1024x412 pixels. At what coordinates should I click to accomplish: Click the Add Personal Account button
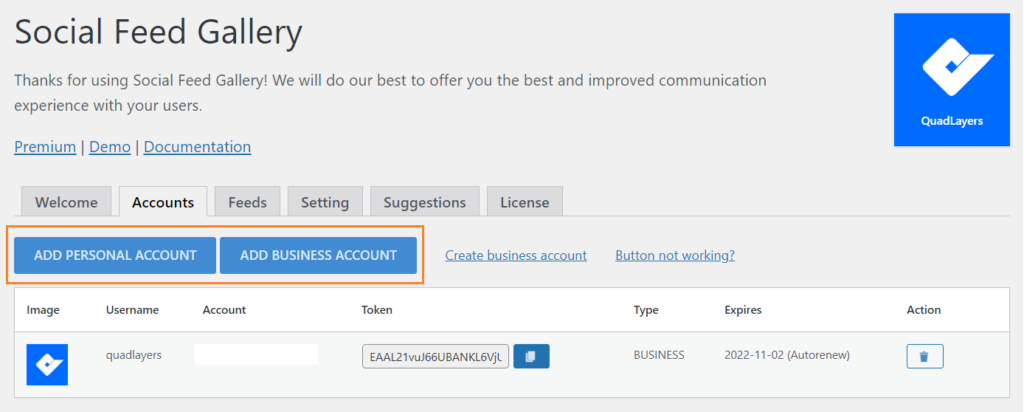(x=115, y=255)
